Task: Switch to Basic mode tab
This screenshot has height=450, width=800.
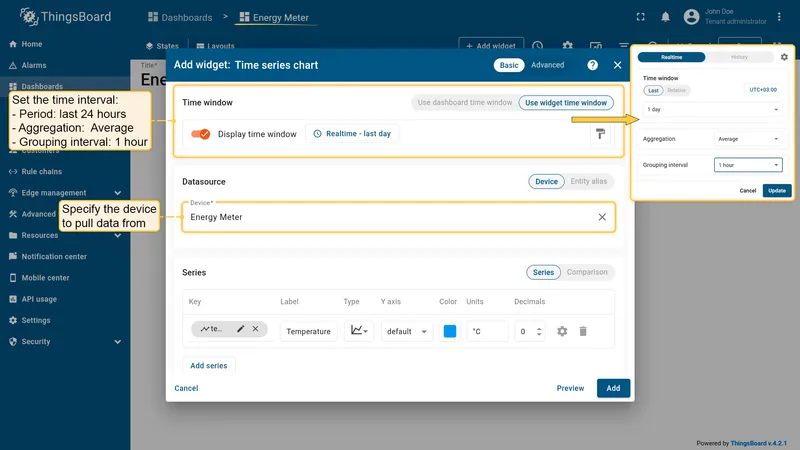Action: [x=508, y=65]
